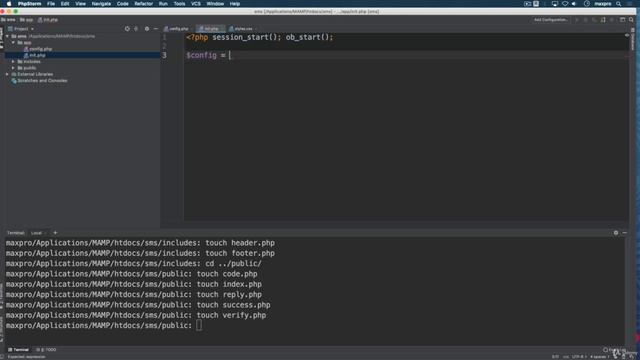Image resolution: width=640 pixels, height=360 pixels.
Task: Click the Expand/Collapse all icon in Project panel
Action: pyautogui.click(x=136, y=29)
